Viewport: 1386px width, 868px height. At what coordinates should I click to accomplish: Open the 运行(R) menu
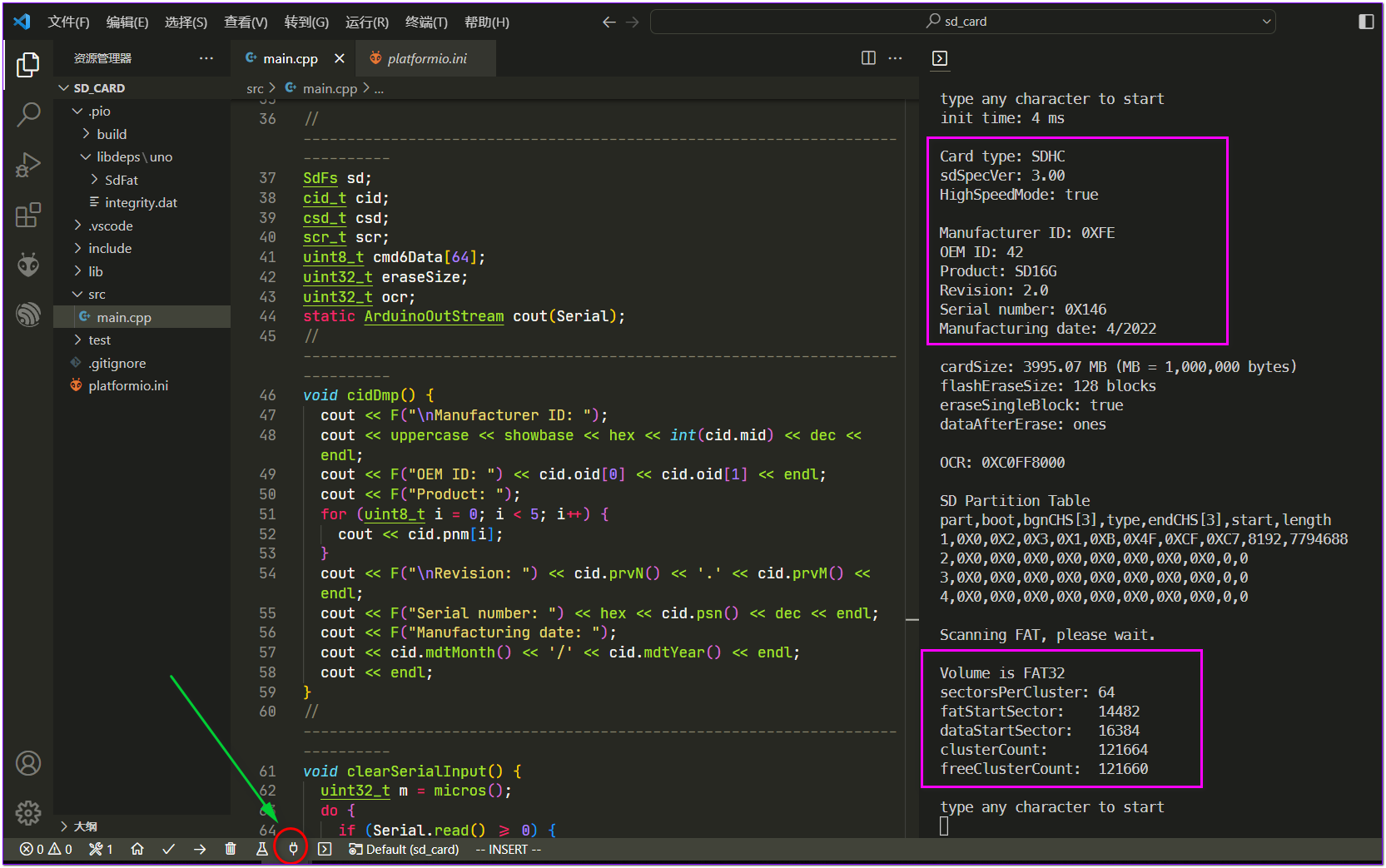point(367,22)
